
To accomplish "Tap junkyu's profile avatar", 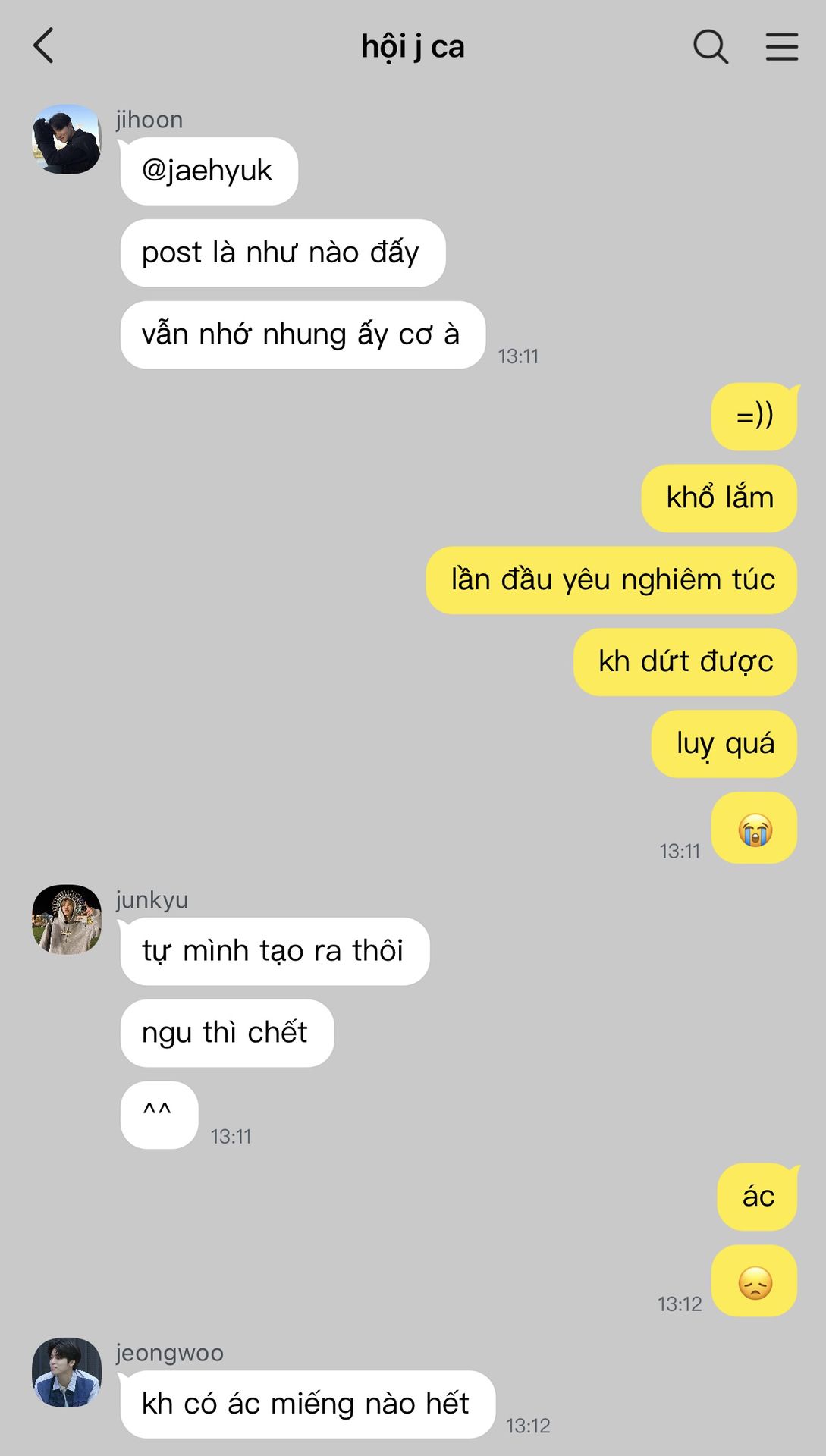I will coord(67,919).
